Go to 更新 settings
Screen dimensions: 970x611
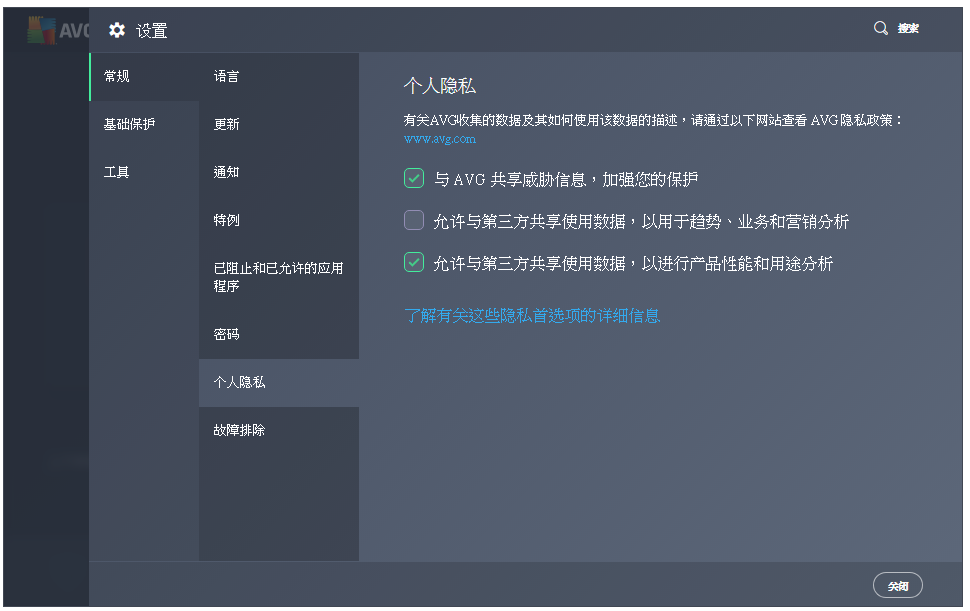point(226,123)
